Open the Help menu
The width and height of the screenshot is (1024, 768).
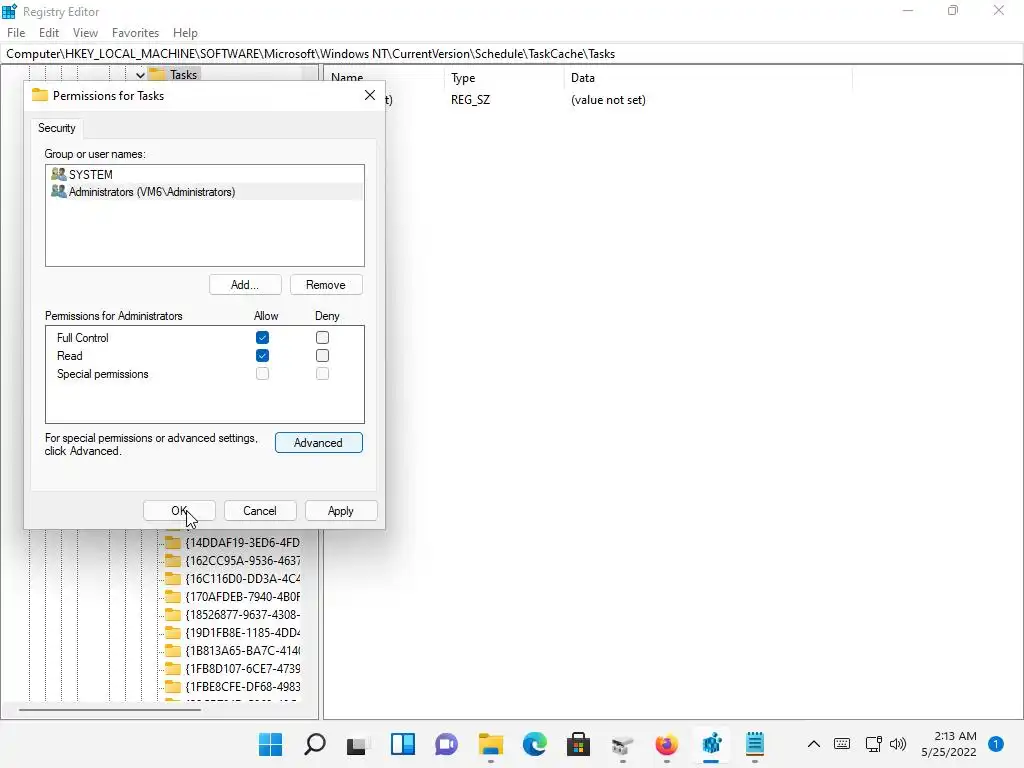pos(185,33)
